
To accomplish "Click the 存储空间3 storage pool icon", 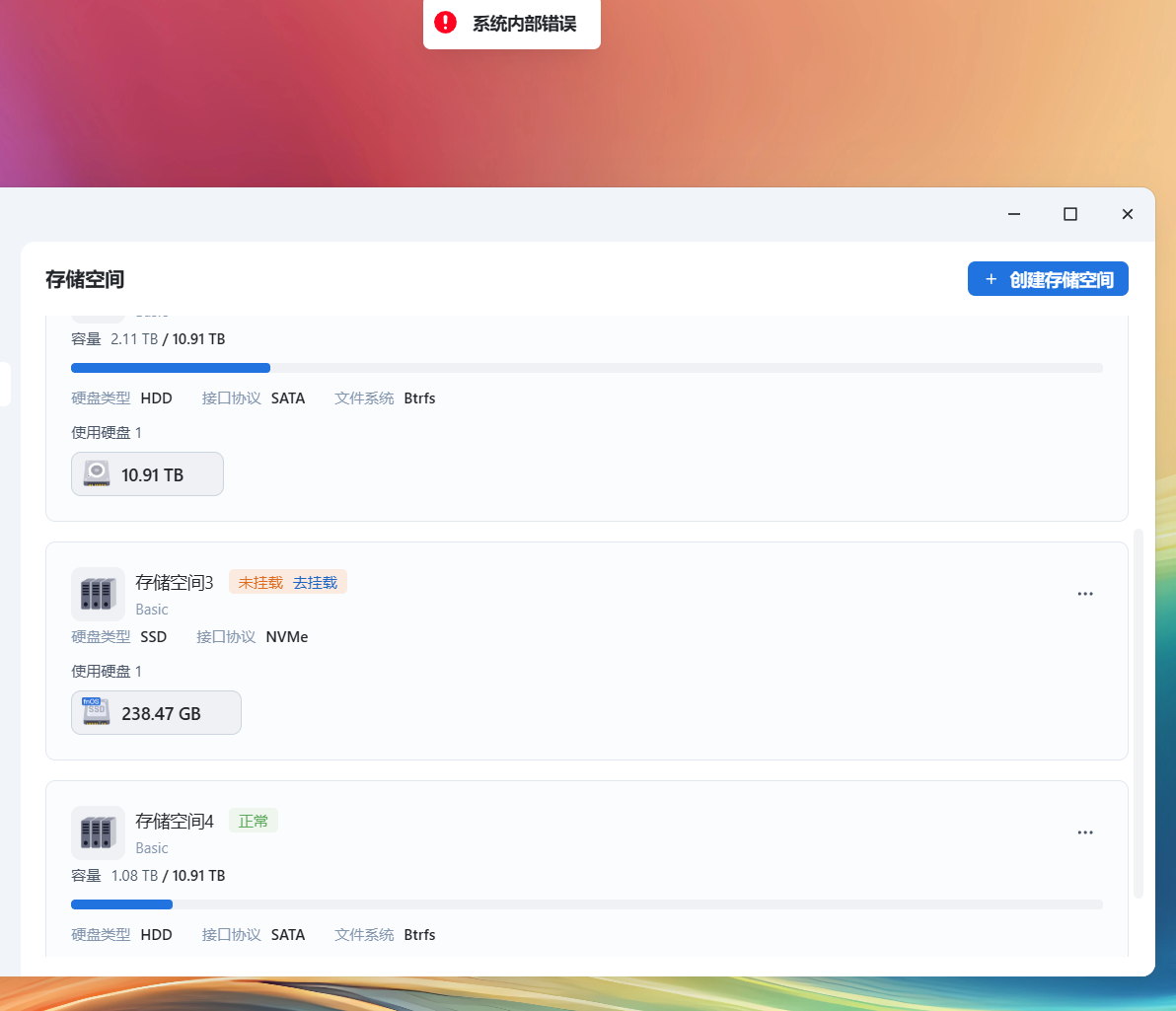I will click(98, 594).
